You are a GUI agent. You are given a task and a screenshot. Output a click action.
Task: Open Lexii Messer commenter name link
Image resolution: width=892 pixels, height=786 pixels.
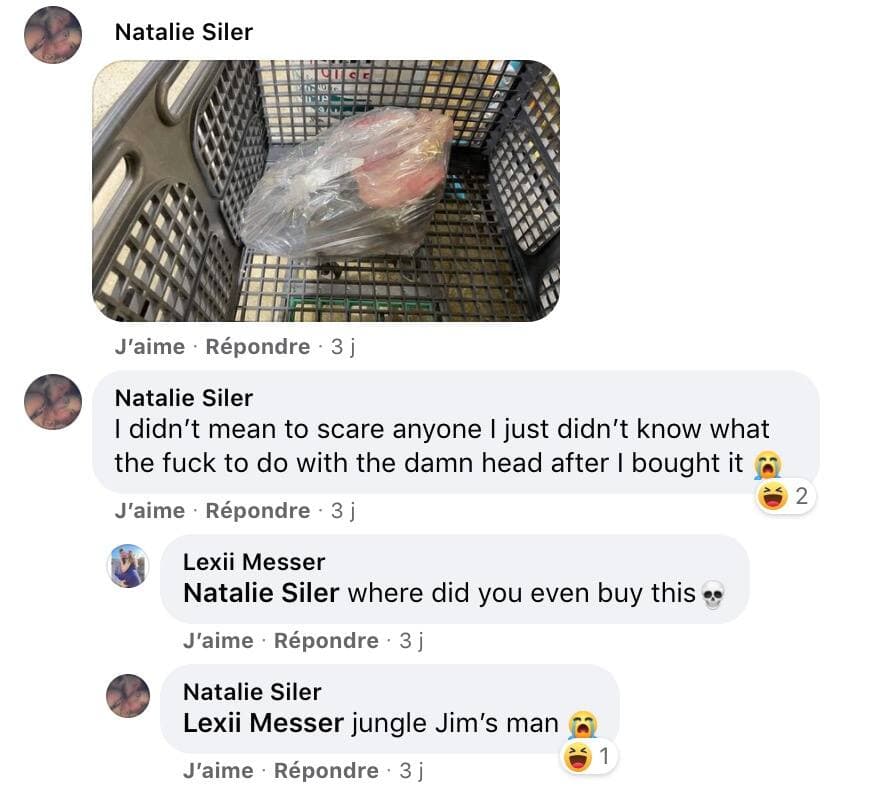tap(254, 562)
